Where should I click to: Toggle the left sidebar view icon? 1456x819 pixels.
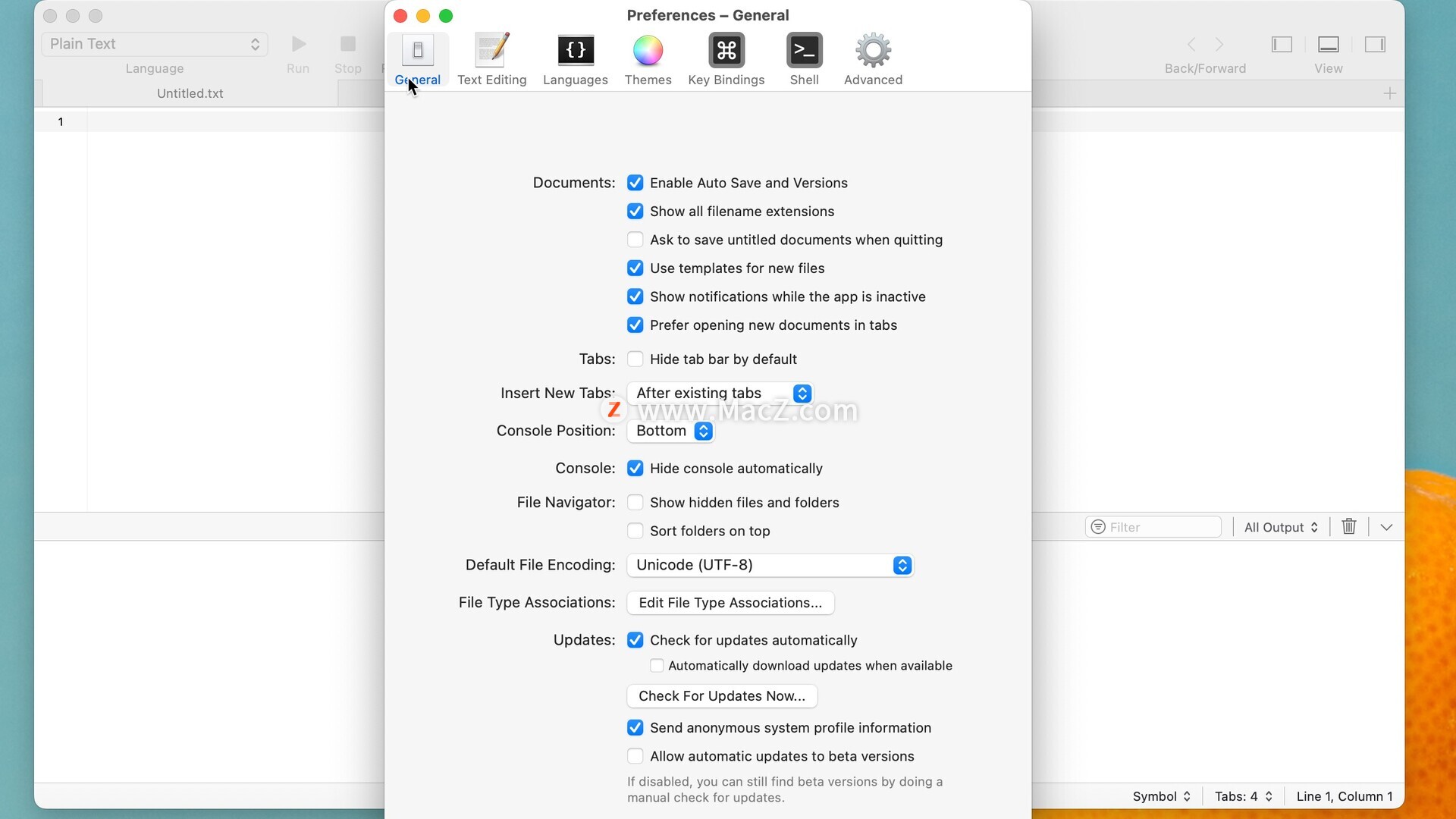pyautogui.click(x=1282, y=44)
